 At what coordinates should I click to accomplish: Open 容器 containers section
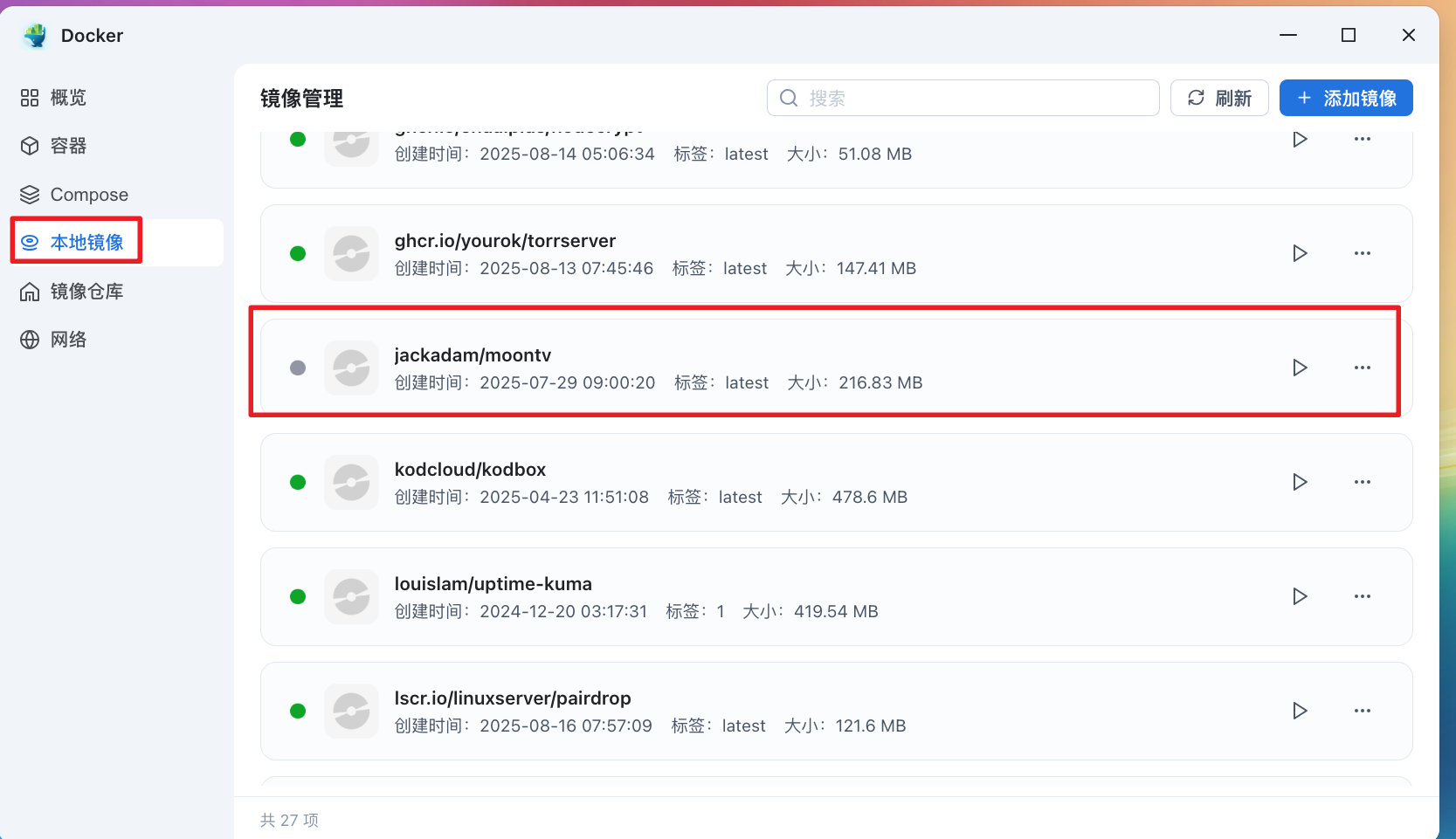pos(68,146)
